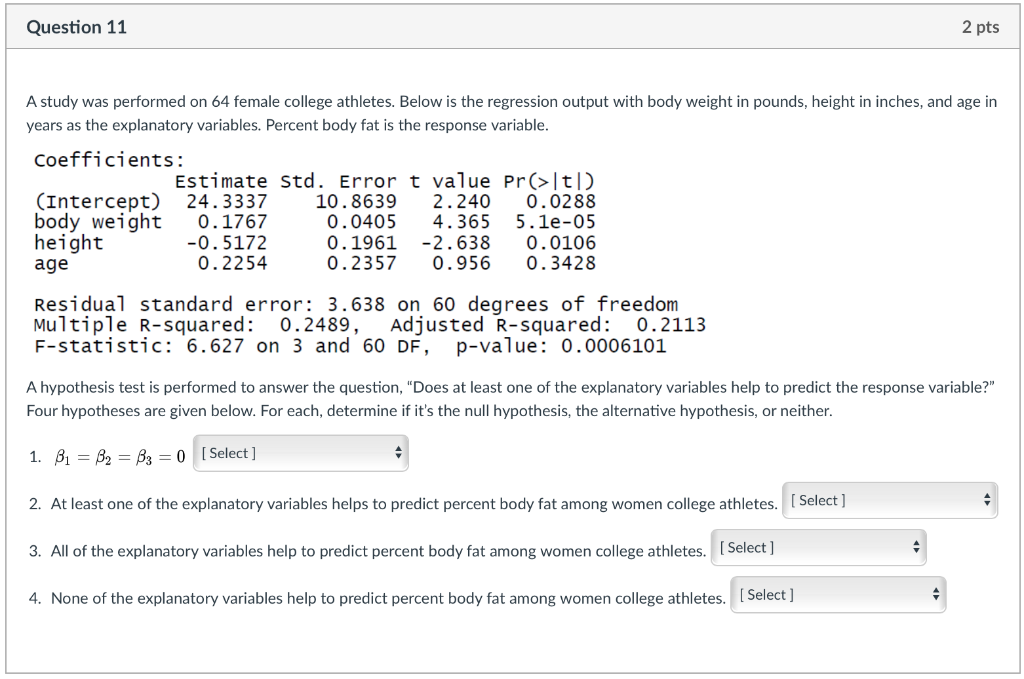Open the dropdown for hypothesis statement 2
Screen dimensions: 1024x679
click(888, 499)
